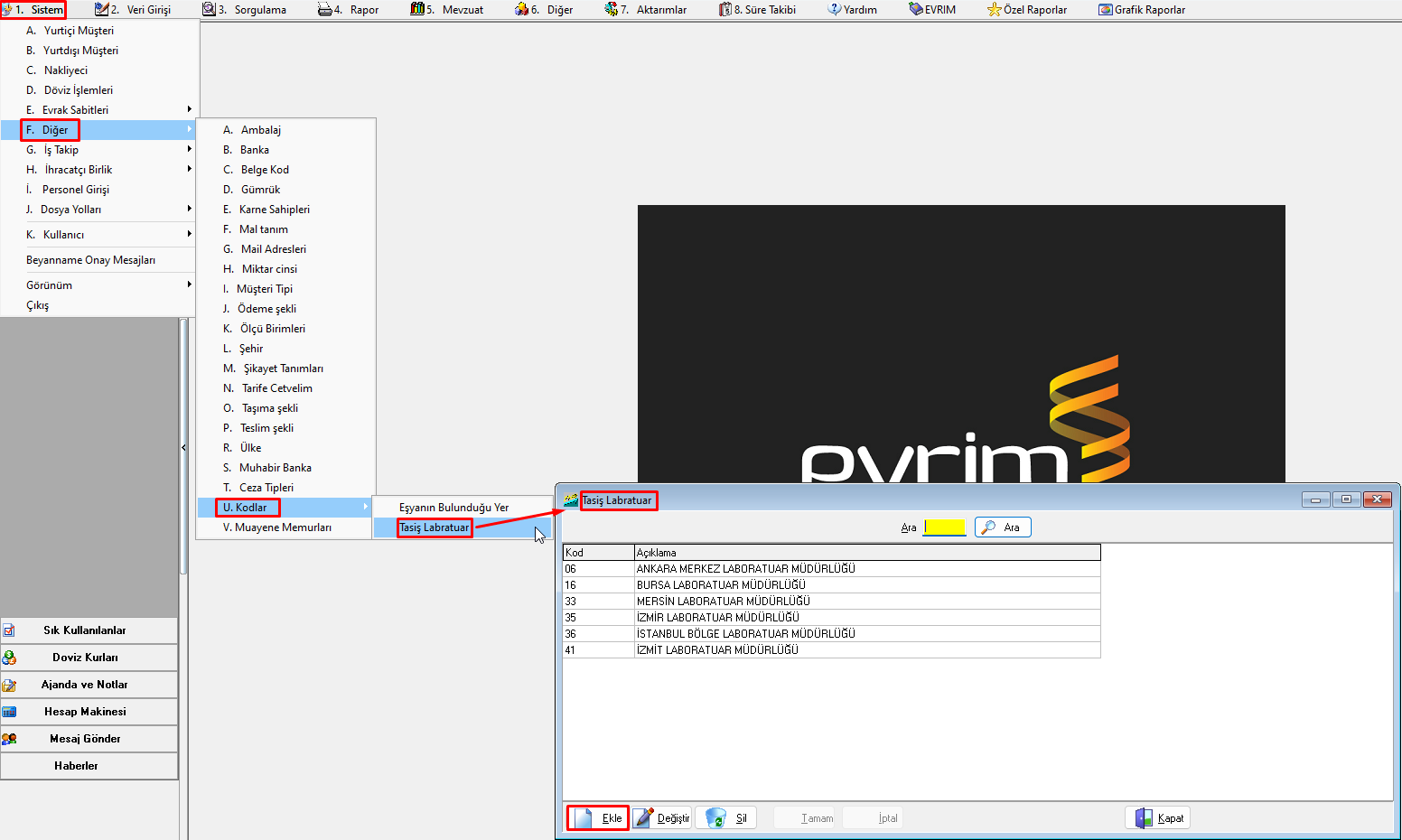Select row İZMİT LABORATUAR MÜDÜRLÜĞÜ

(x=831, y=650)
